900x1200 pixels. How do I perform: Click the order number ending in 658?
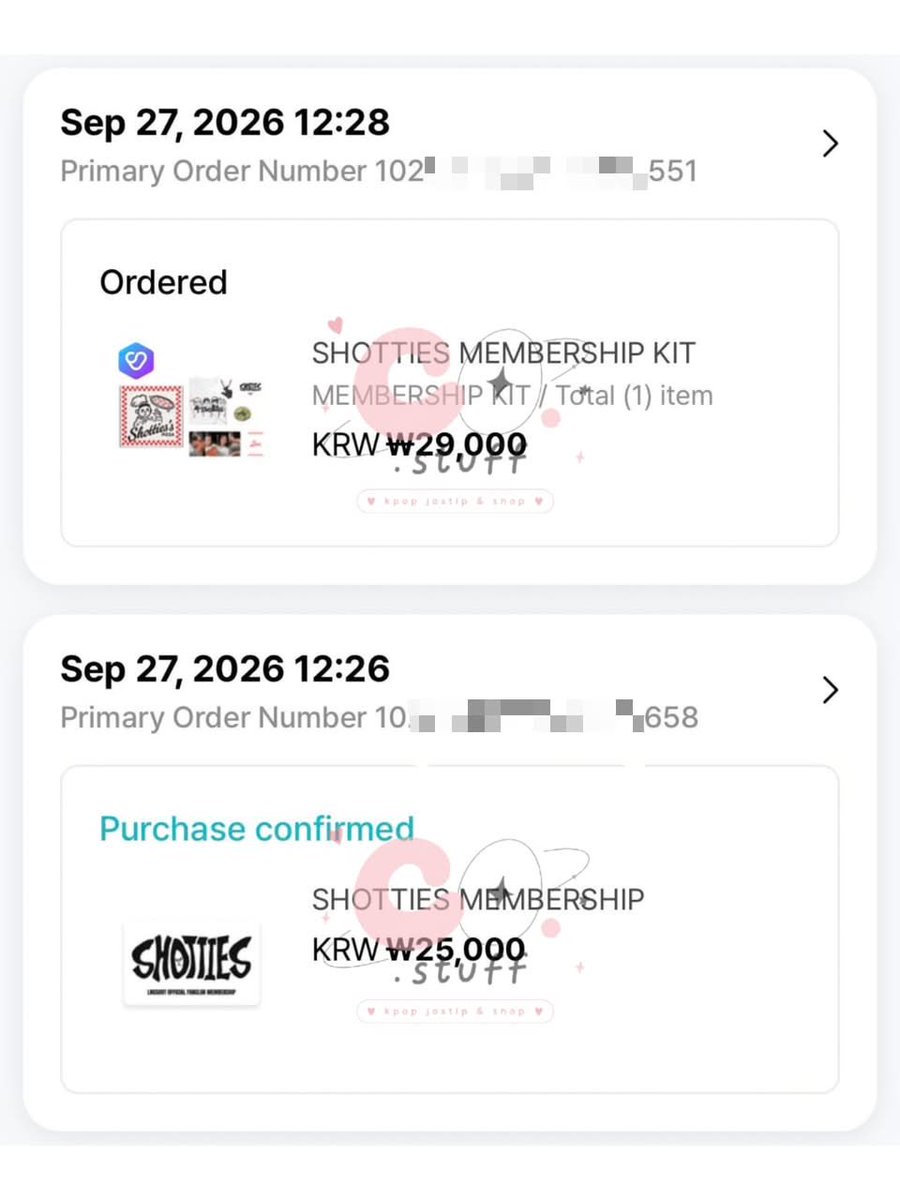tap(379, 717)
